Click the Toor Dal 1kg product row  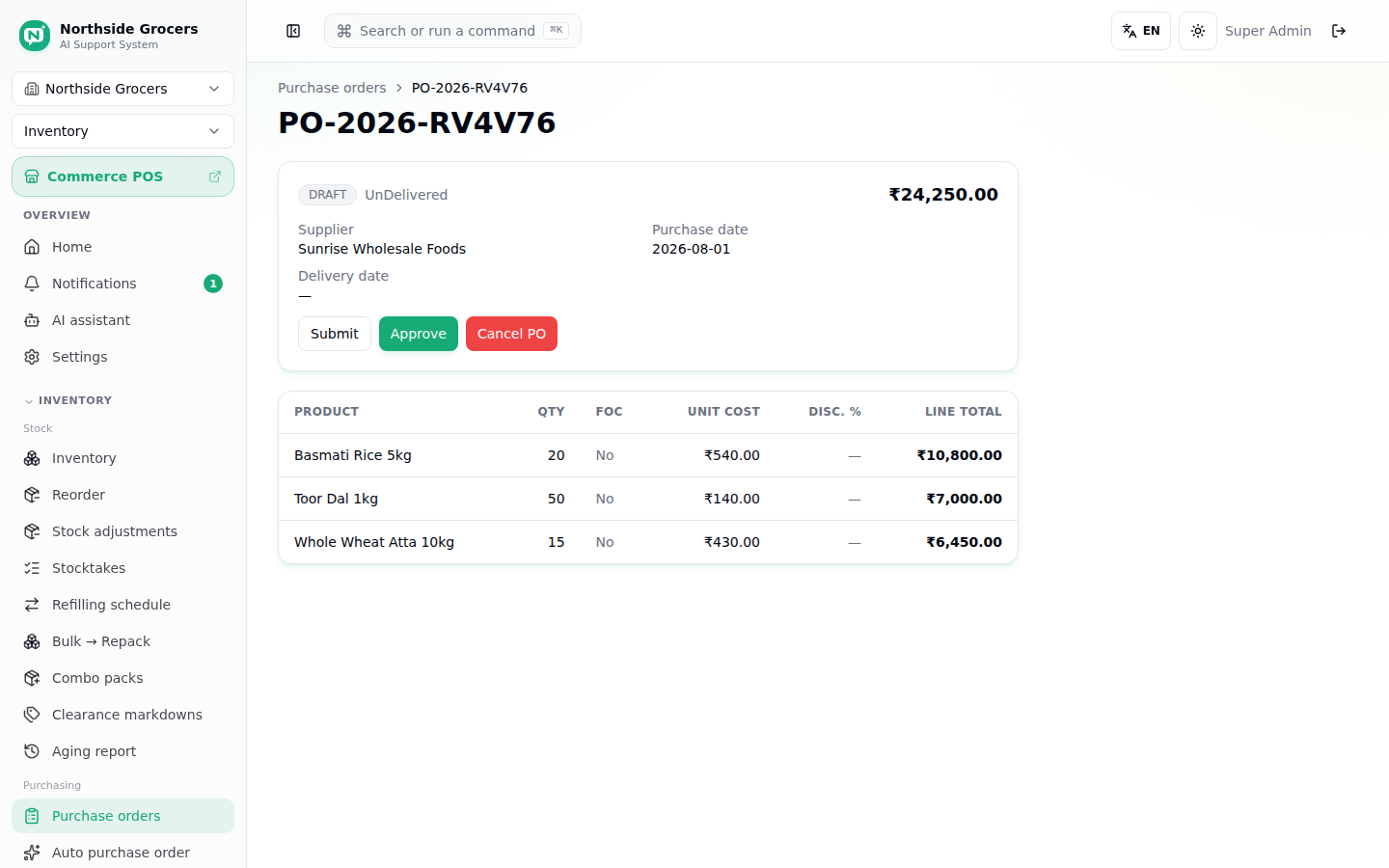click(648, 499)
